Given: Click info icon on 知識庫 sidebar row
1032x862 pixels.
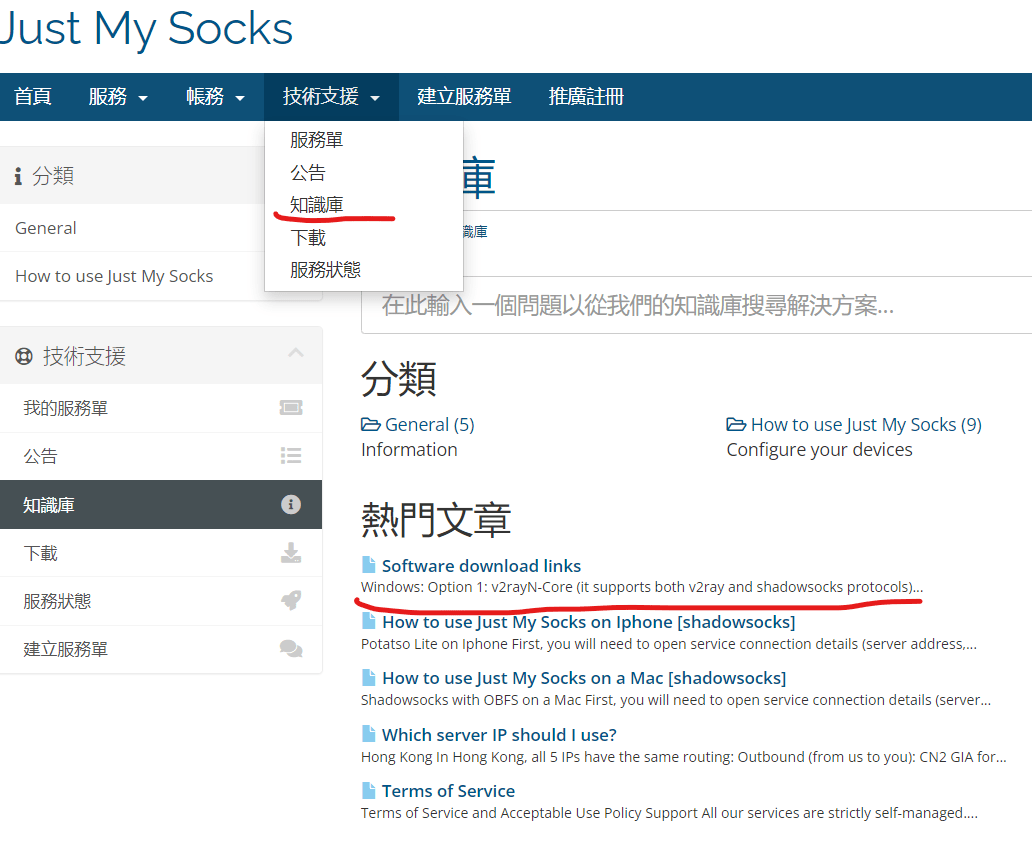Looking at the screenshot, I should pos(290,505).
